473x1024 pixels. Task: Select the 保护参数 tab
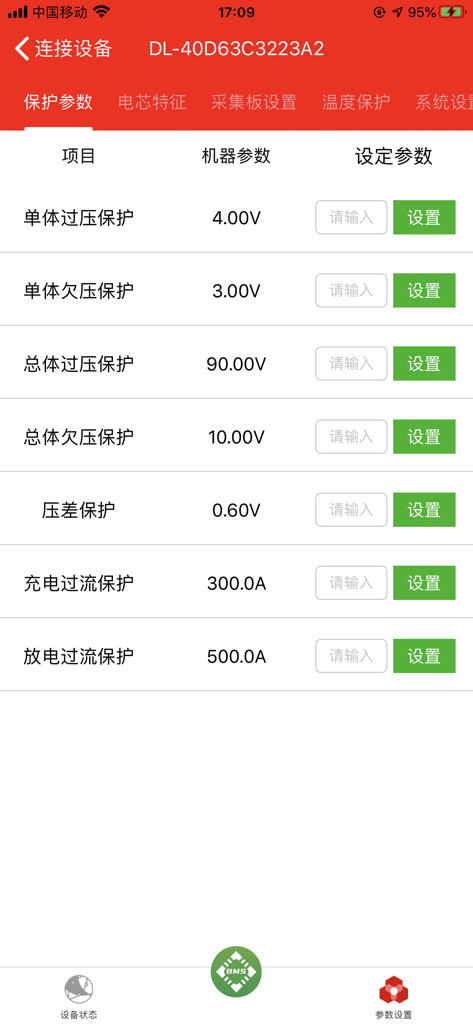(58, 103)
